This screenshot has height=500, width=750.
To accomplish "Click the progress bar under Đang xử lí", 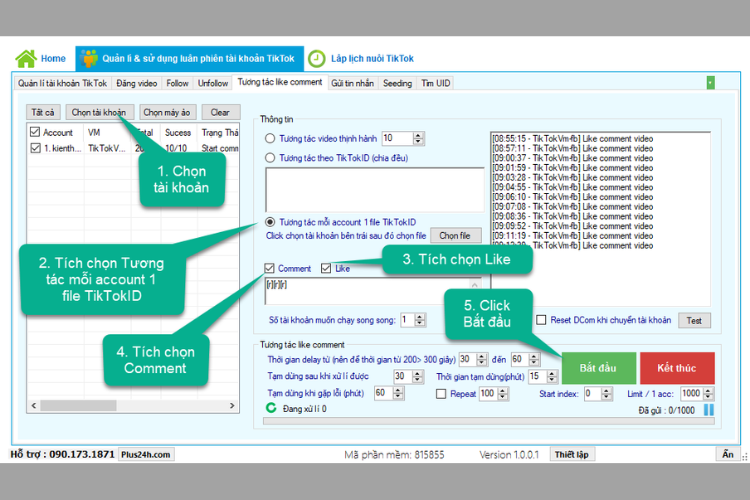I will click(489, 421).
